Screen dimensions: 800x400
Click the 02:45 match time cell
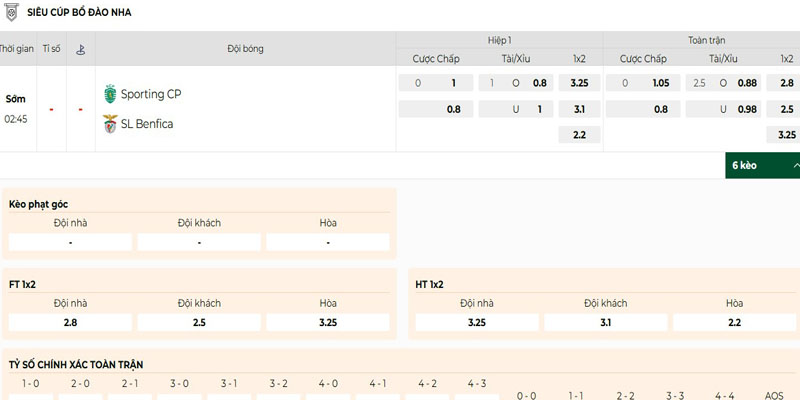pos(16,119)
